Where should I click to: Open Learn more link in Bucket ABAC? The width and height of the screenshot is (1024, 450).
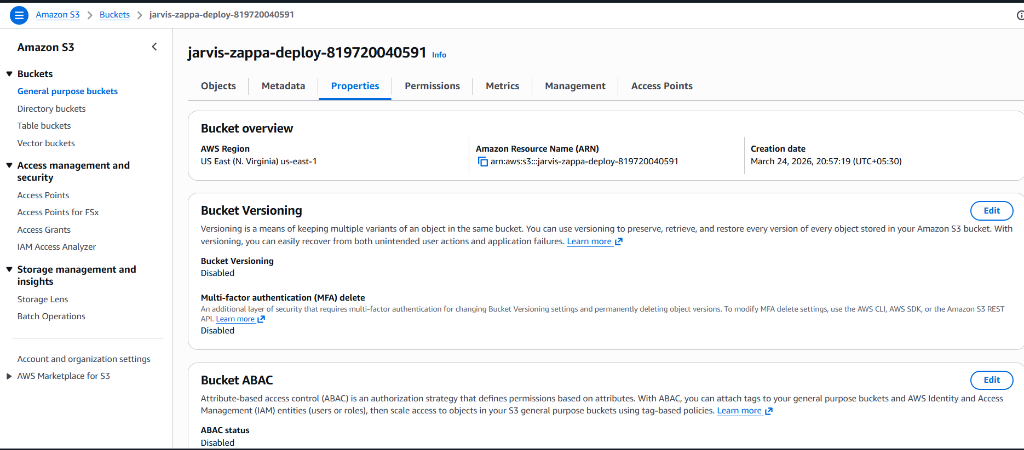point(744,411)
